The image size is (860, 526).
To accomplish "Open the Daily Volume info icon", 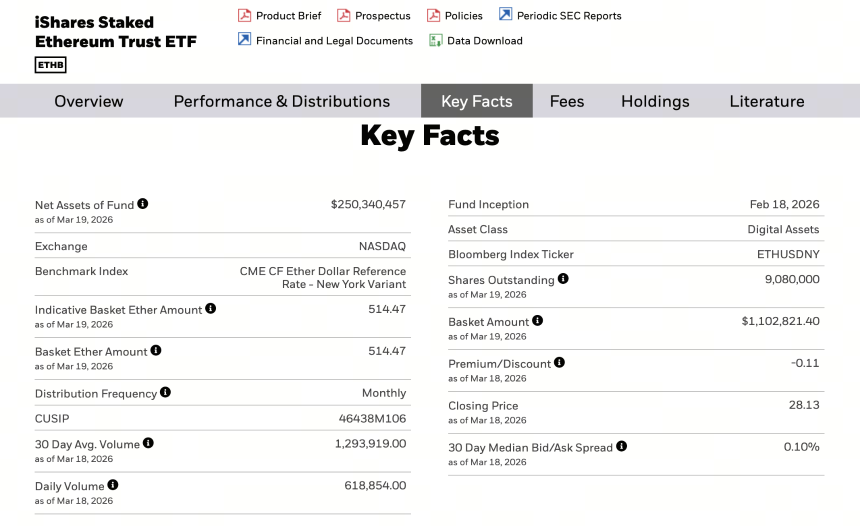I will point(112,484).
